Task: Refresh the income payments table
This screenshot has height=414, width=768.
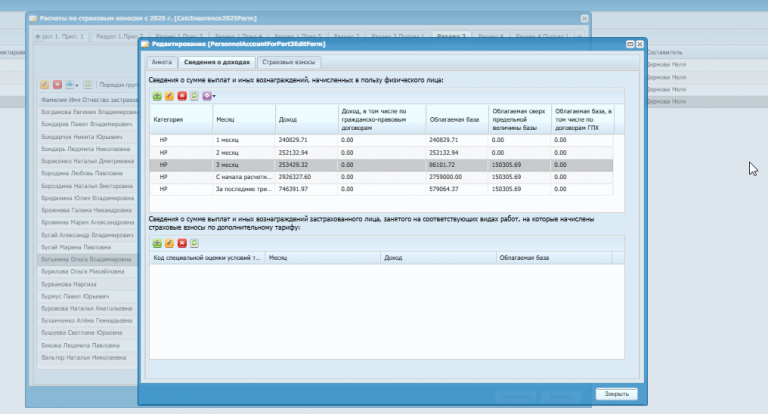Action: pos(194,96)
